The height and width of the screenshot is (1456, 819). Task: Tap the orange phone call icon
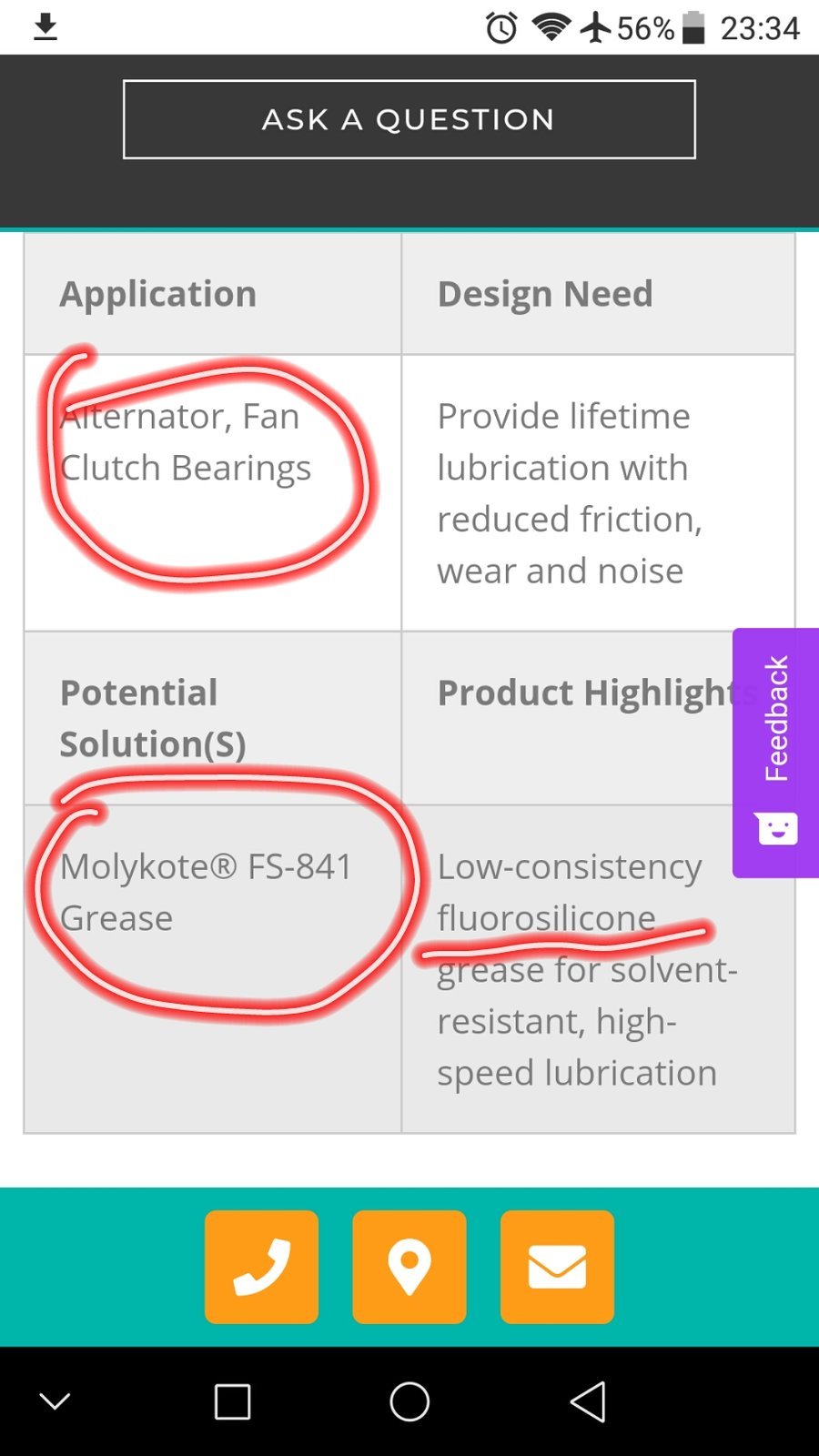[x=261, y=1267]
